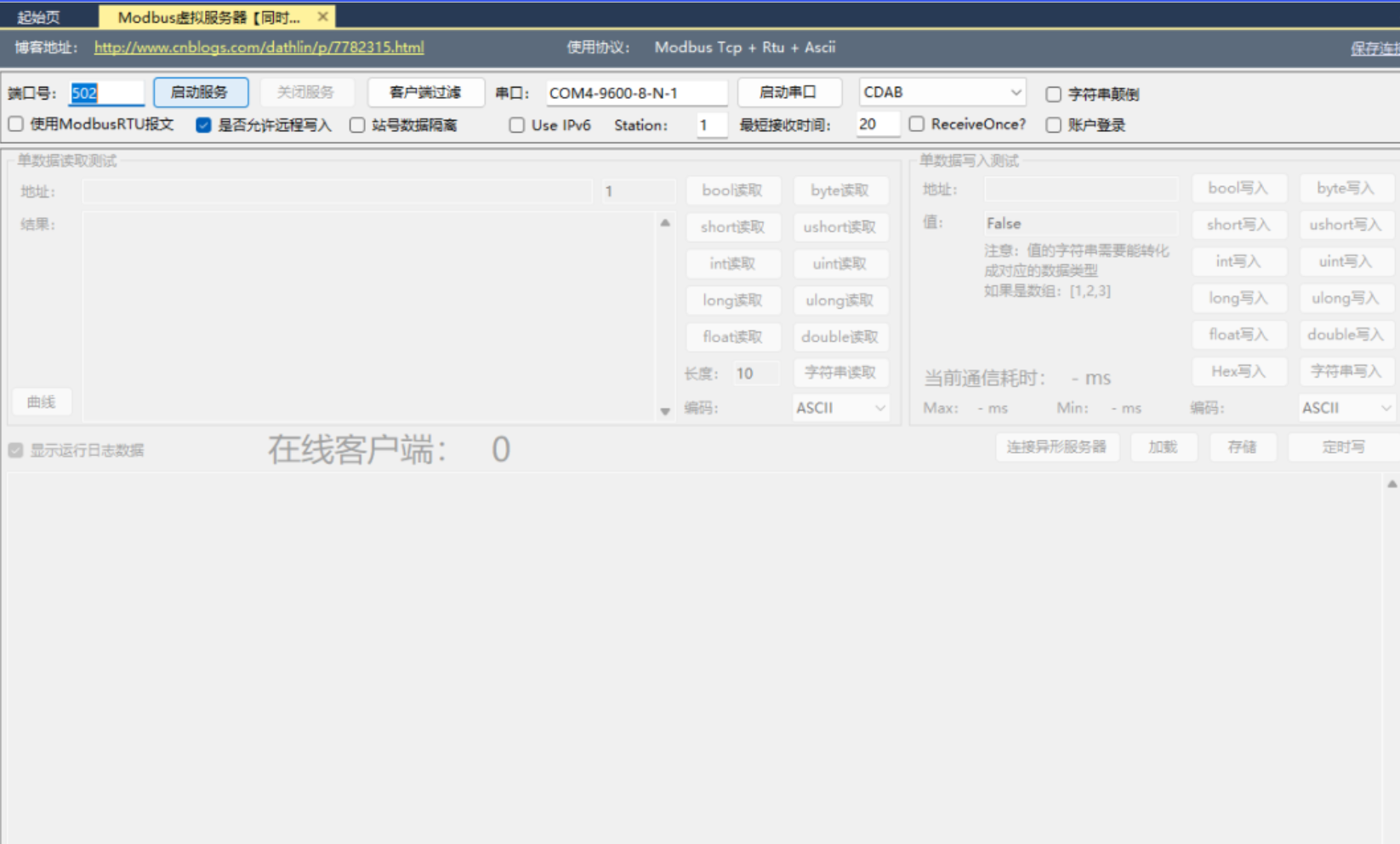Click the 加载 load button
1400x844 pixels.
click(1163, 447)
